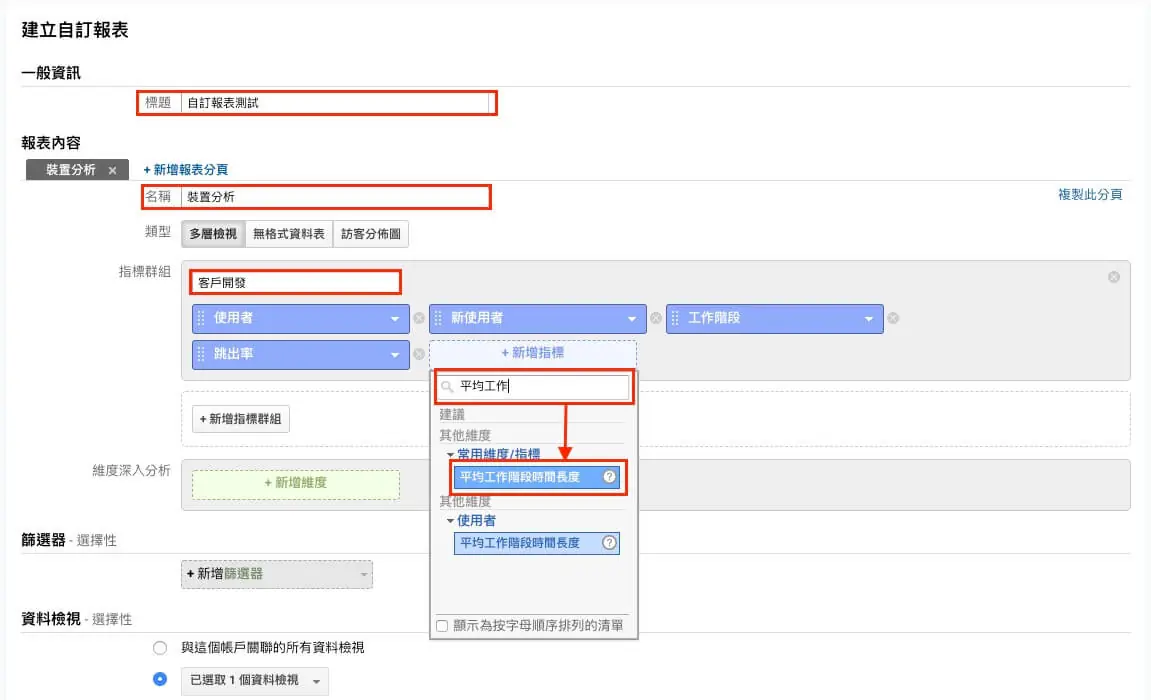This screenshot has width=1151, height=700.
Task: Remove the 使用者 metric
Action: click(418, 318)
